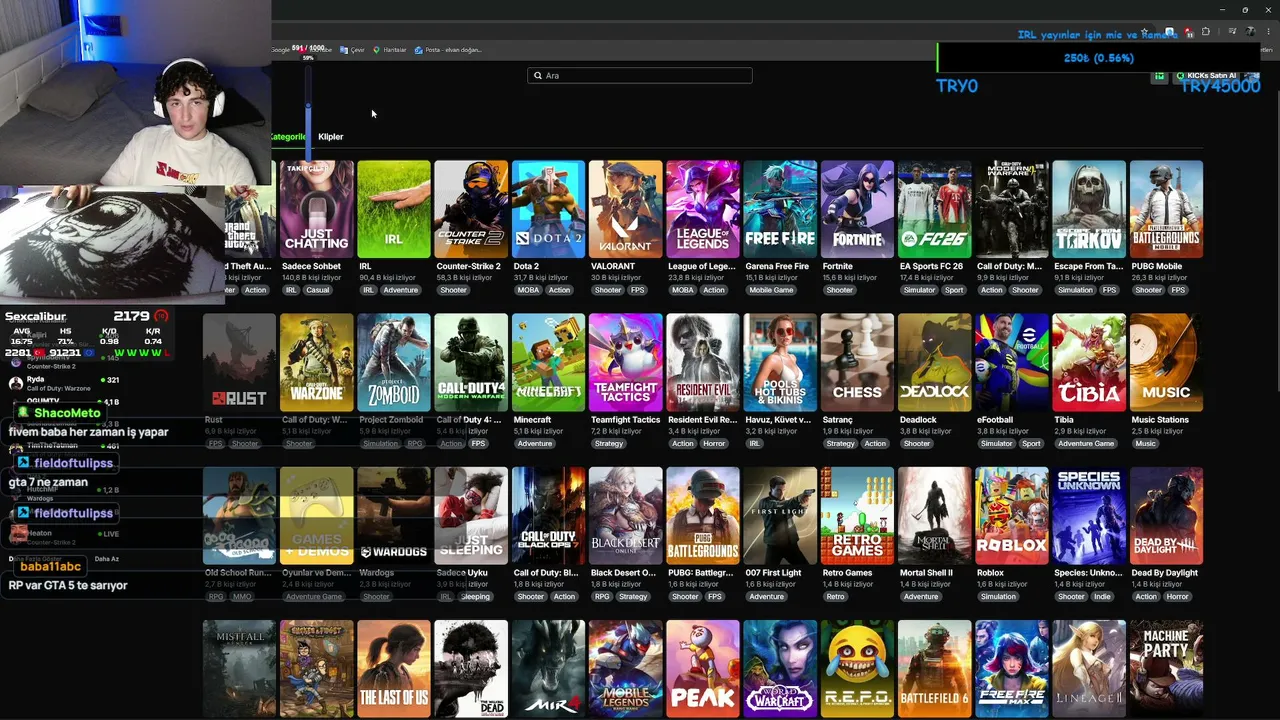The image size is (1280, 720).
Task: Select the Roblox category cover
Action: pyautogui.click(x=1012, y=516)
